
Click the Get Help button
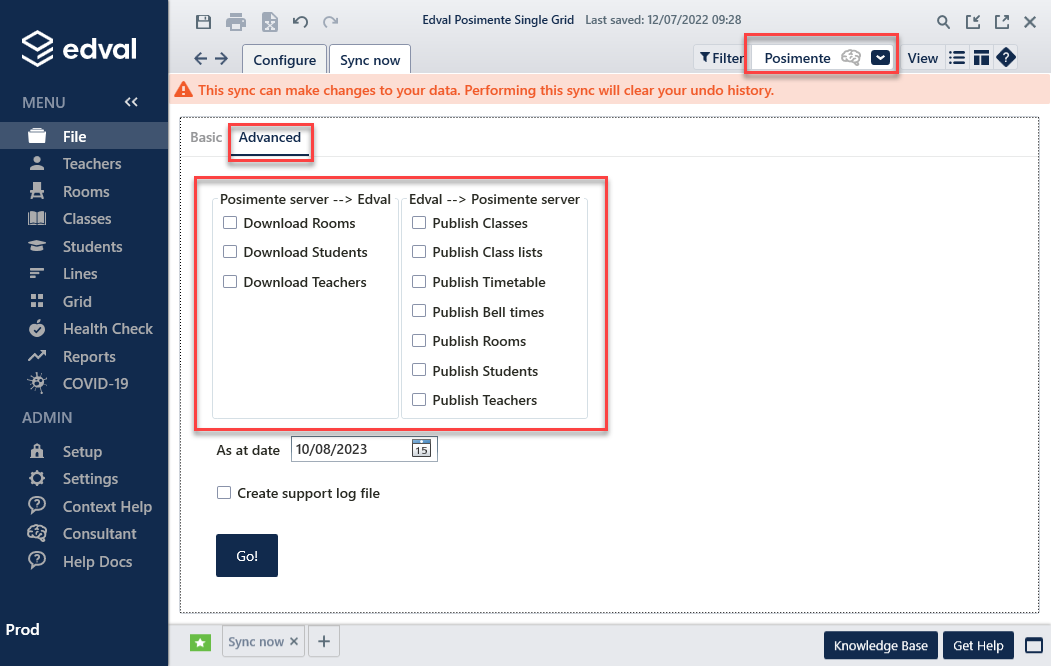[x=978, y=646]
